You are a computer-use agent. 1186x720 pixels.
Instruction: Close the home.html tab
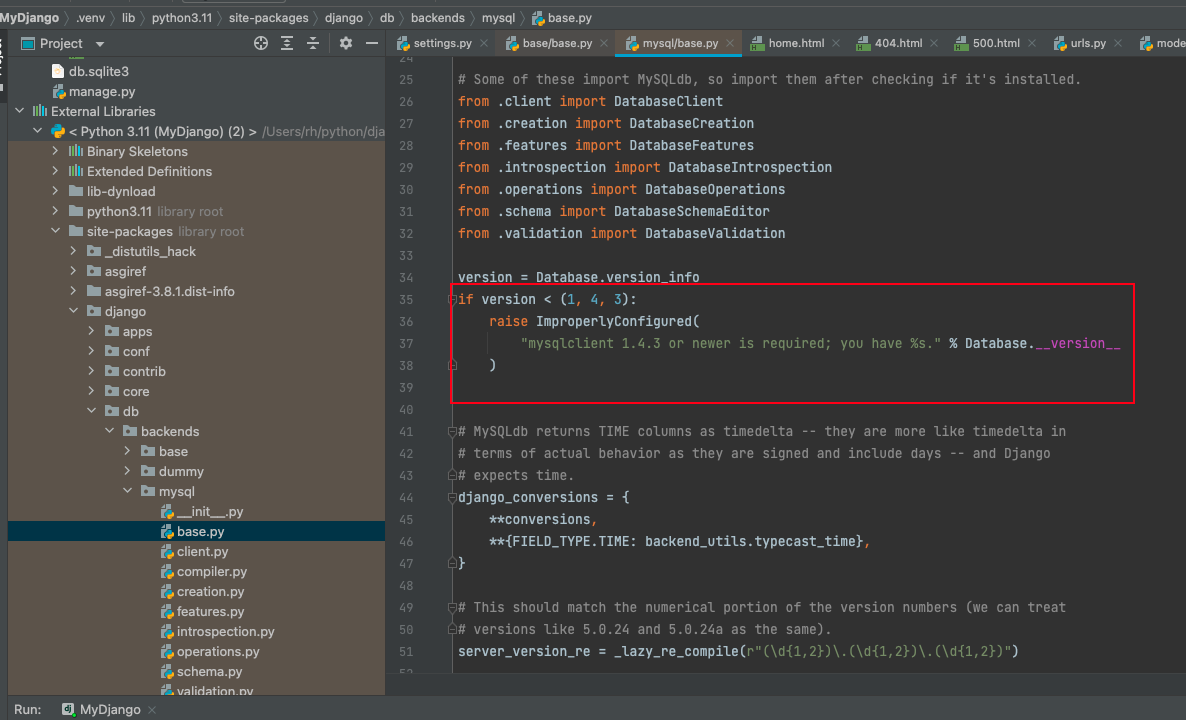(x=836, y=43)
